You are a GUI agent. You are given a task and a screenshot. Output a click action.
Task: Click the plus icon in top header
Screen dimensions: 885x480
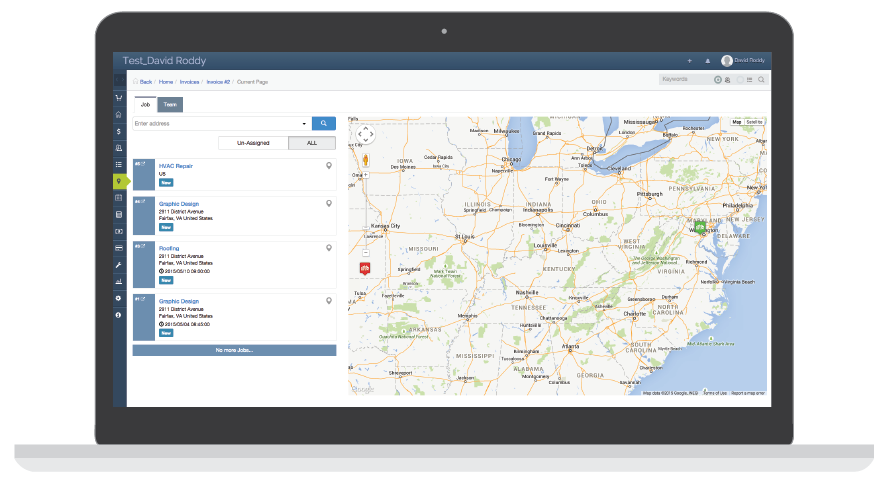(689, 60)
